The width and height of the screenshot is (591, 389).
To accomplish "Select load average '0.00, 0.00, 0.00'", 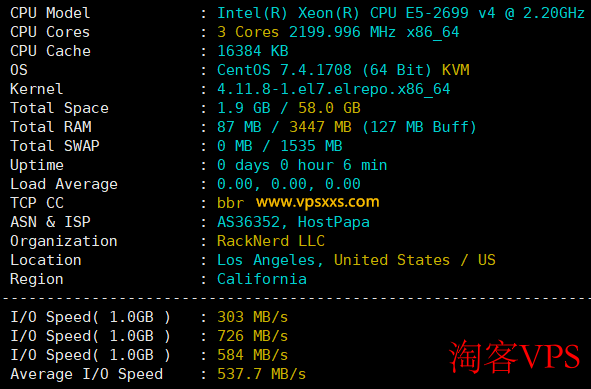I will [x=289, y=184].
